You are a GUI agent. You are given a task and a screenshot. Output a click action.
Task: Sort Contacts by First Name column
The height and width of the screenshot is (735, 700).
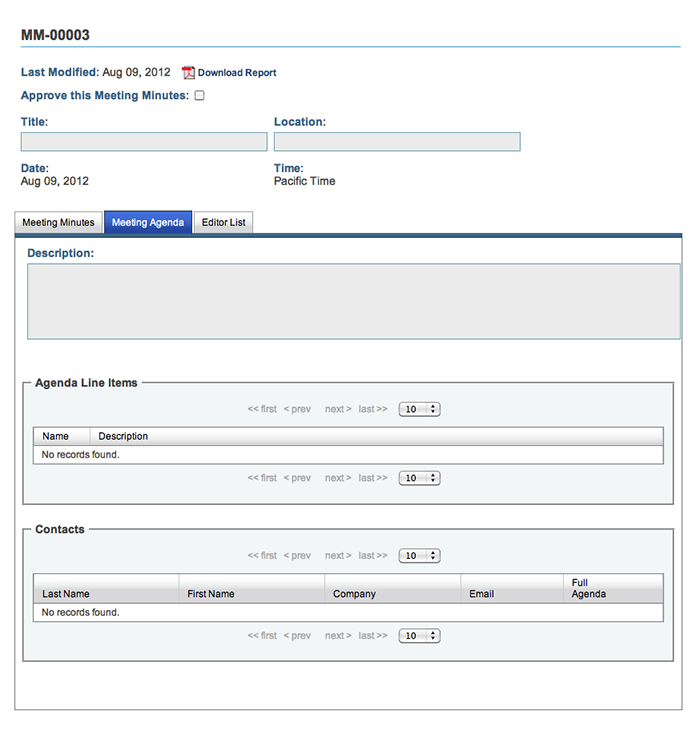252,589
